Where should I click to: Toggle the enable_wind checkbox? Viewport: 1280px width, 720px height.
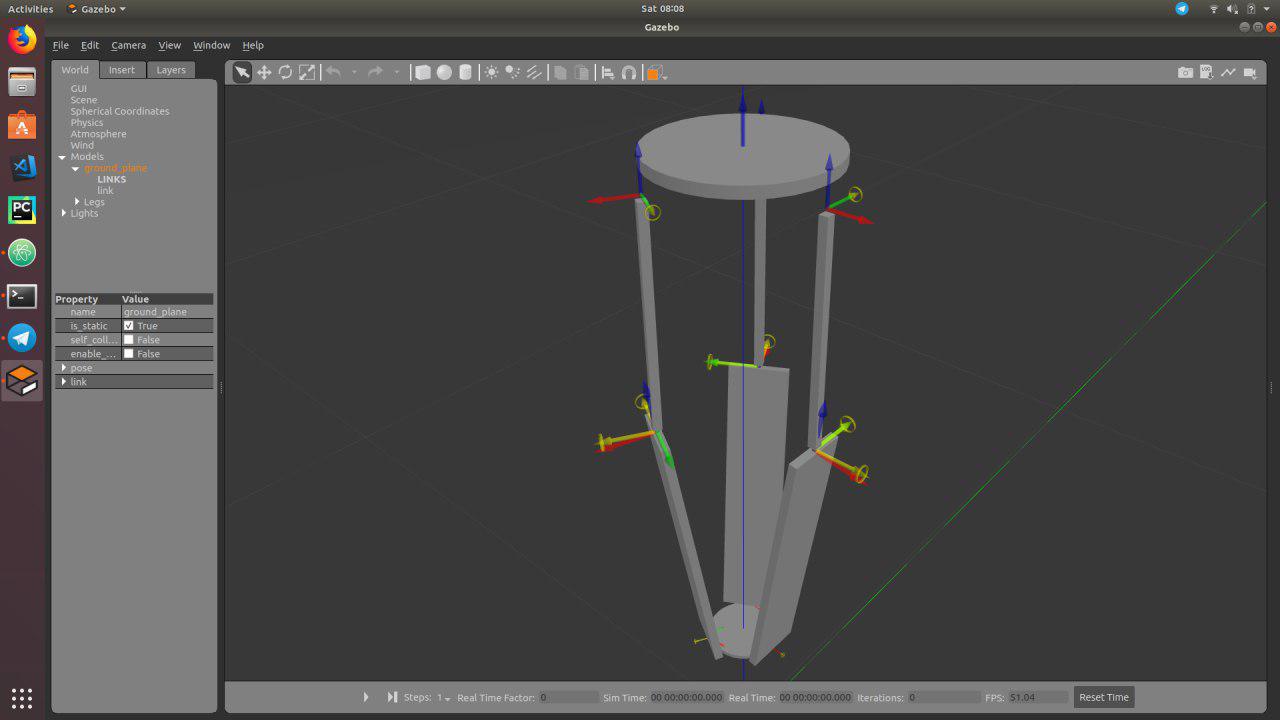(128, 354)
